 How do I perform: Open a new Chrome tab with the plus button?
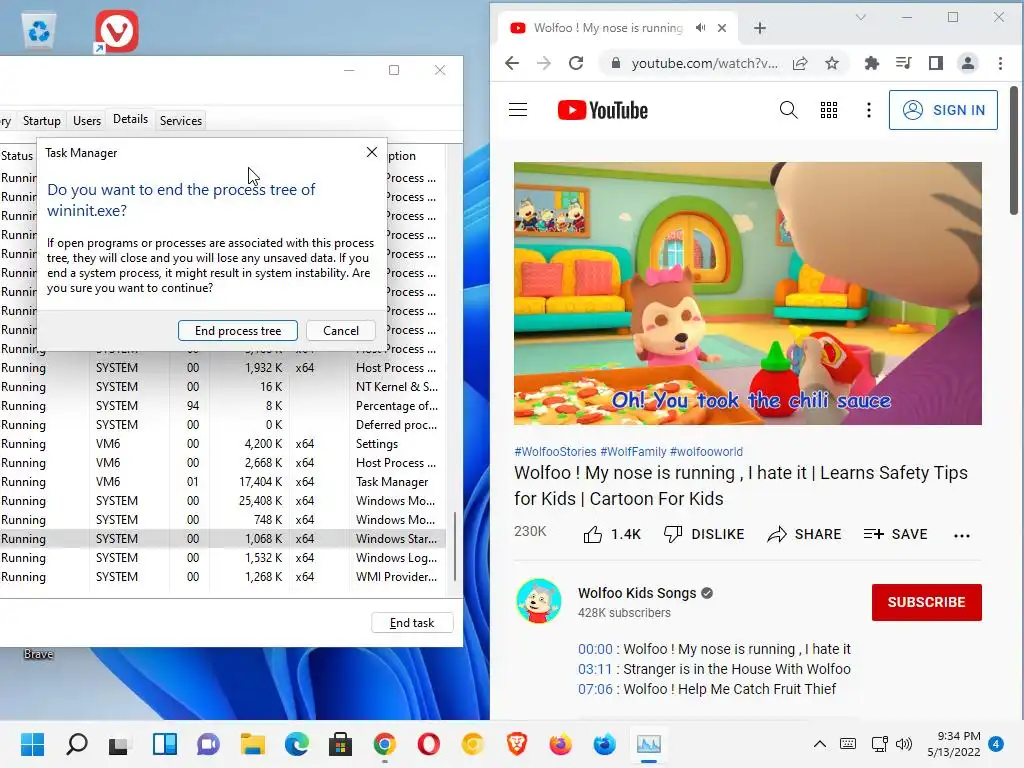(x=760, y=28)
